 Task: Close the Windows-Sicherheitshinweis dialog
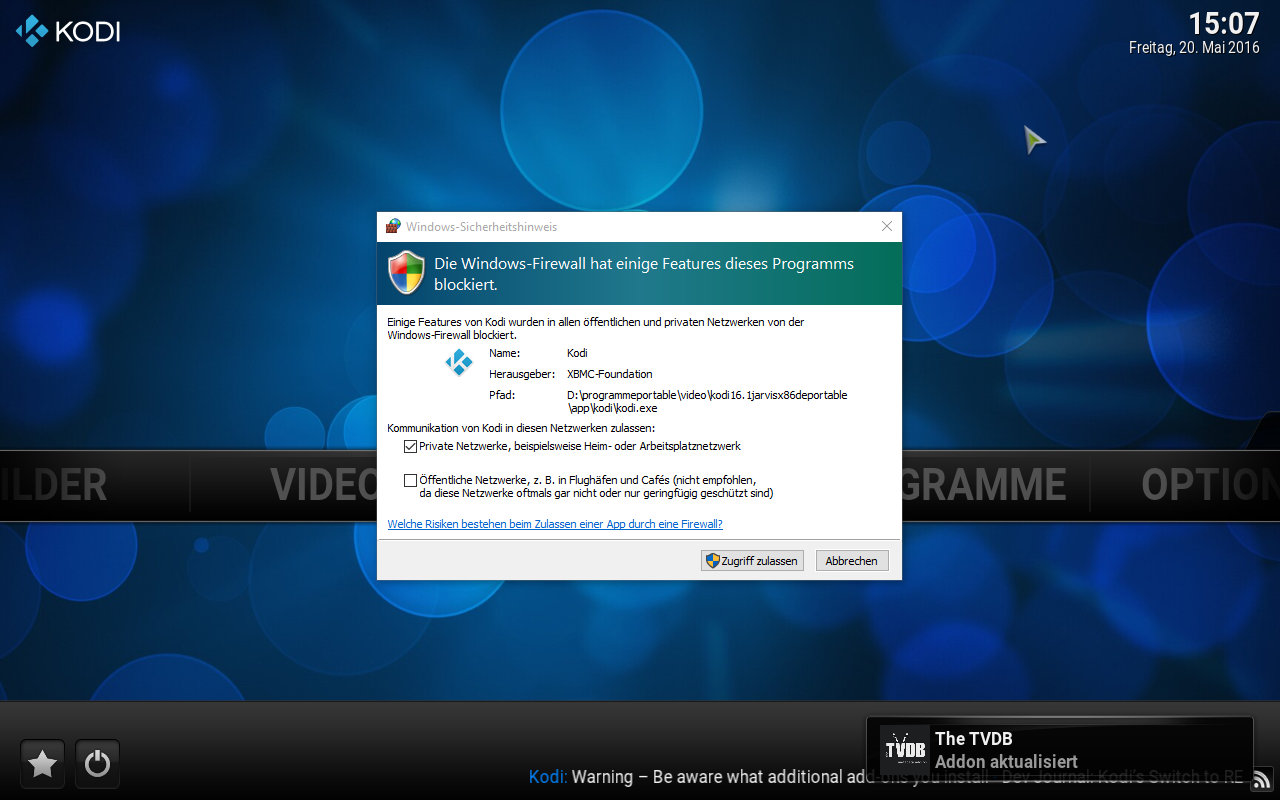click(x=886, y=226)
